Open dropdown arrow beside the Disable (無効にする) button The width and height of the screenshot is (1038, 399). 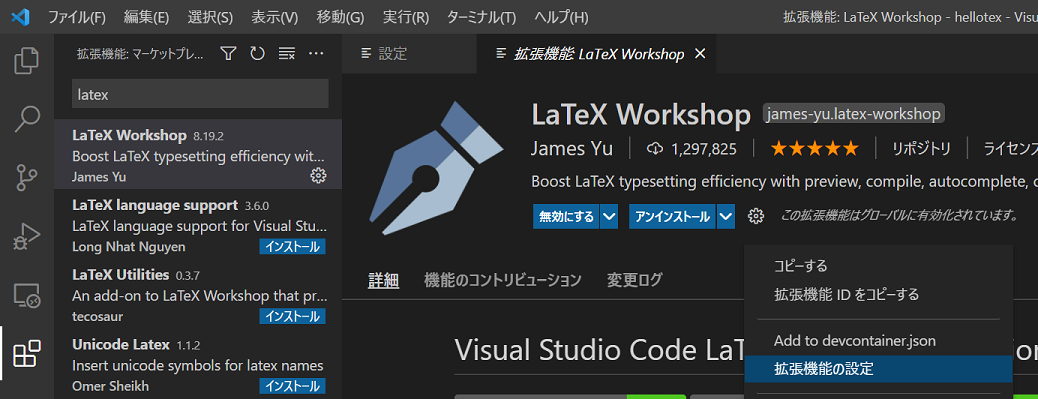click(610, 216)
